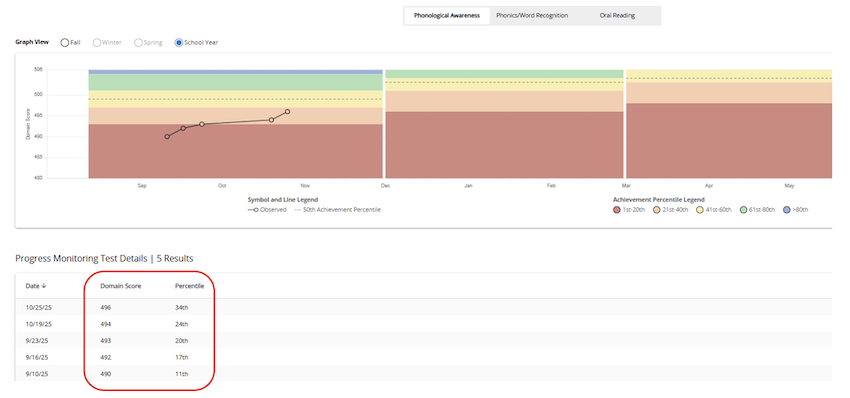Click the domain score 494 cell

tap(106, 324)
